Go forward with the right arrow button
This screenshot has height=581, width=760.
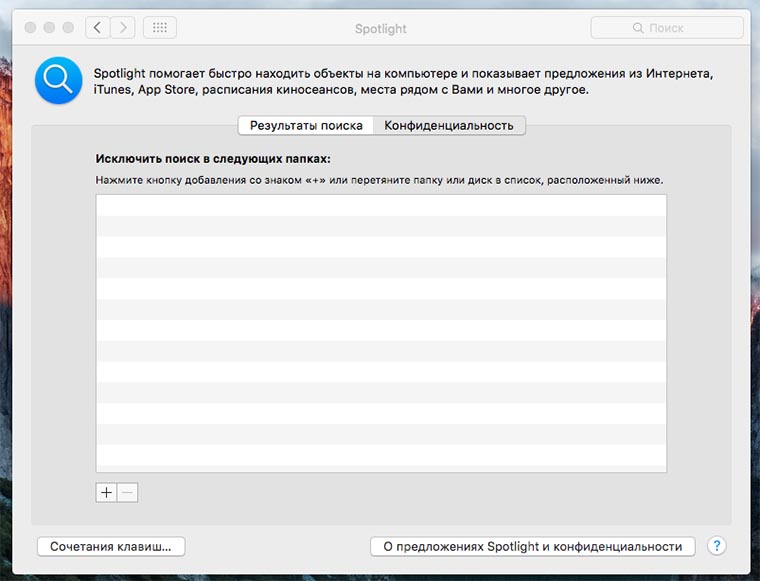pos(123,28)
